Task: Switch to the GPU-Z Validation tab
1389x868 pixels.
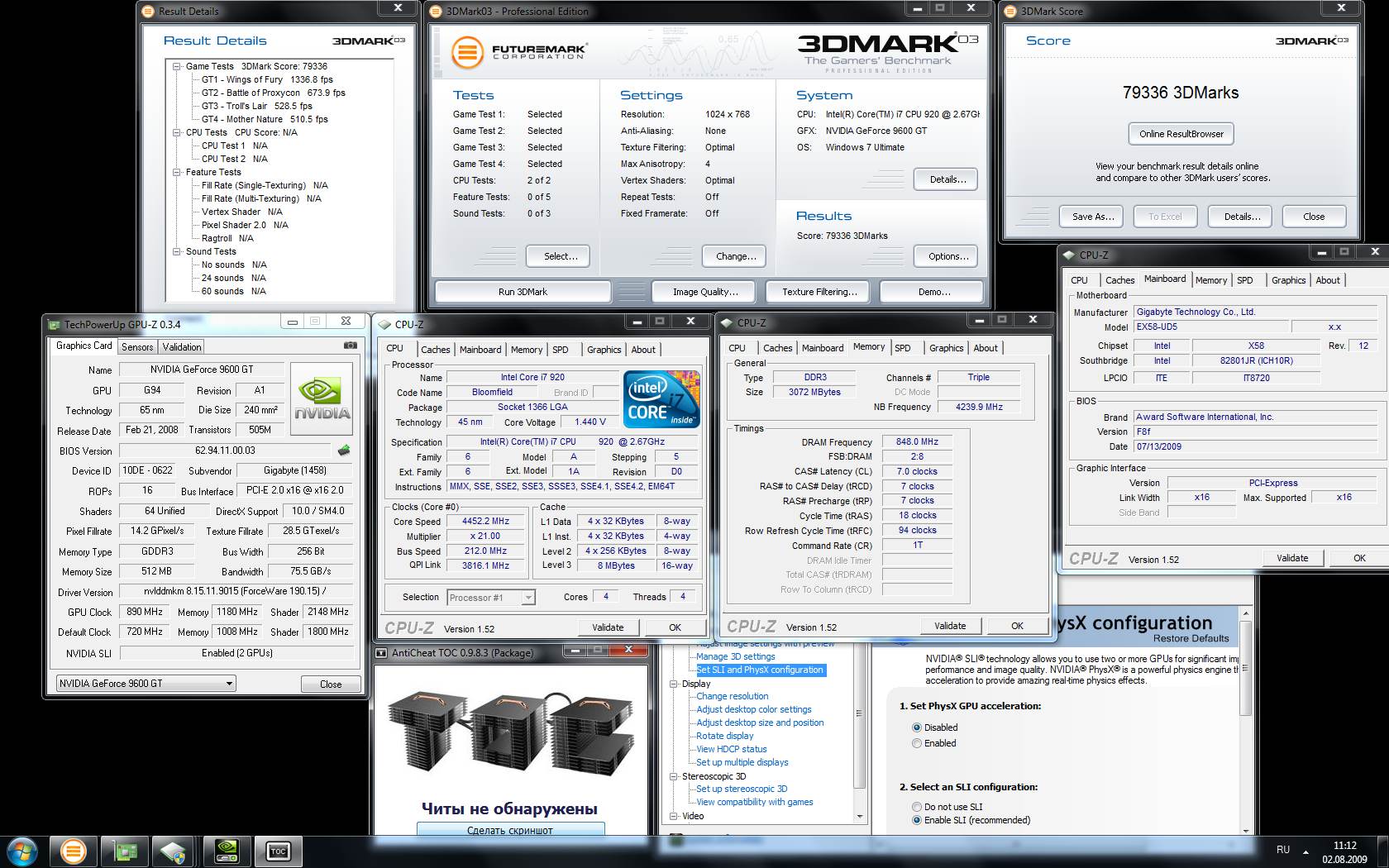Action: point(181,347)
